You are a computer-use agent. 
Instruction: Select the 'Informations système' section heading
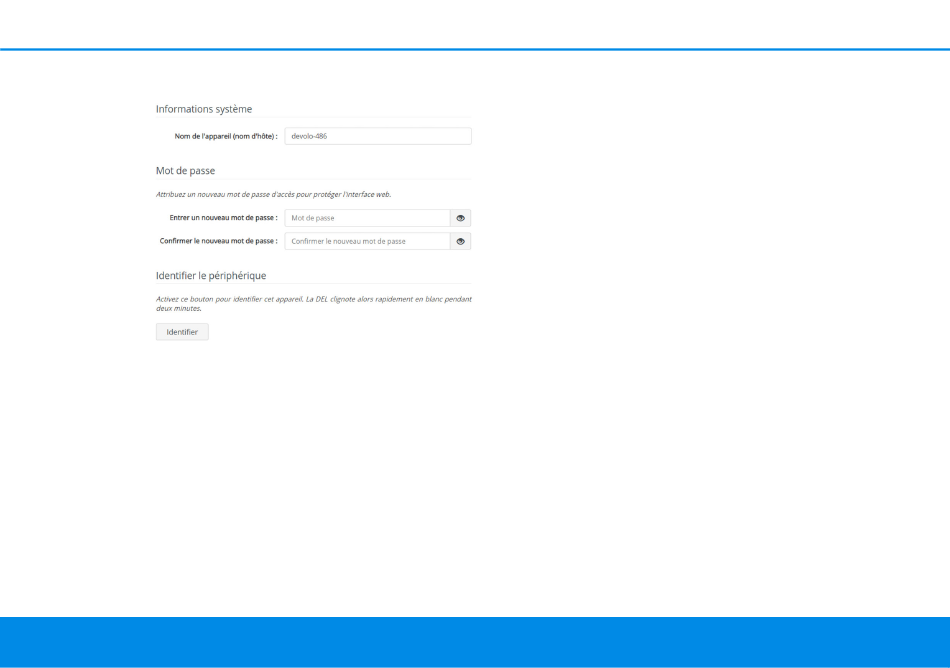(204, 109)
